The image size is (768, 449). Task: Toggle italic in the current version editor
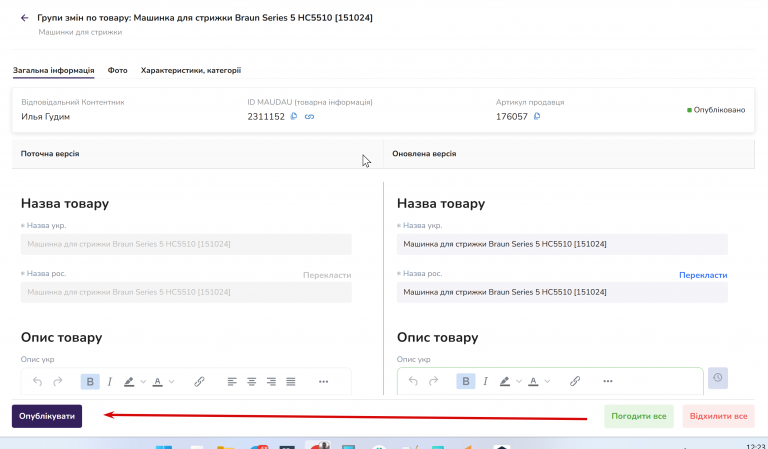coord(110,381)
